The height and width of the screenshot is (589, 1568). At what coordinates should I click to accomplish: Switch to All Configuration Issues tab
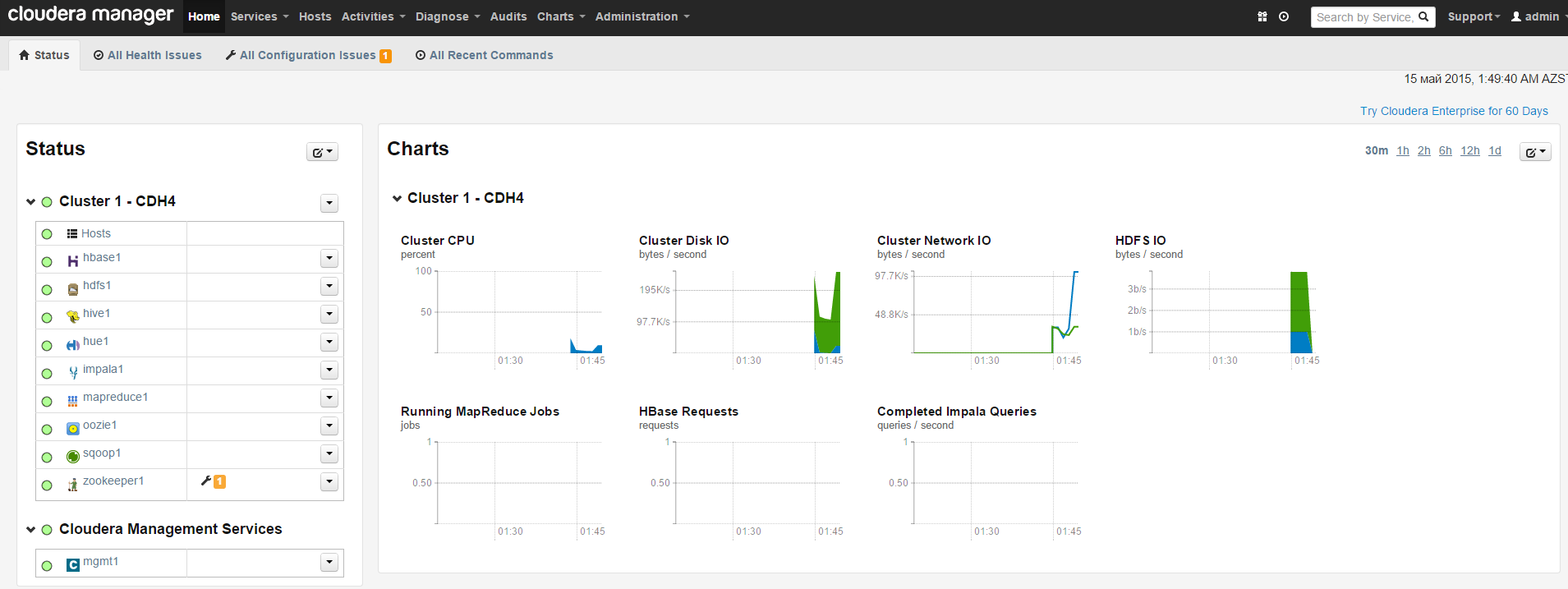[x=309, y=55]
